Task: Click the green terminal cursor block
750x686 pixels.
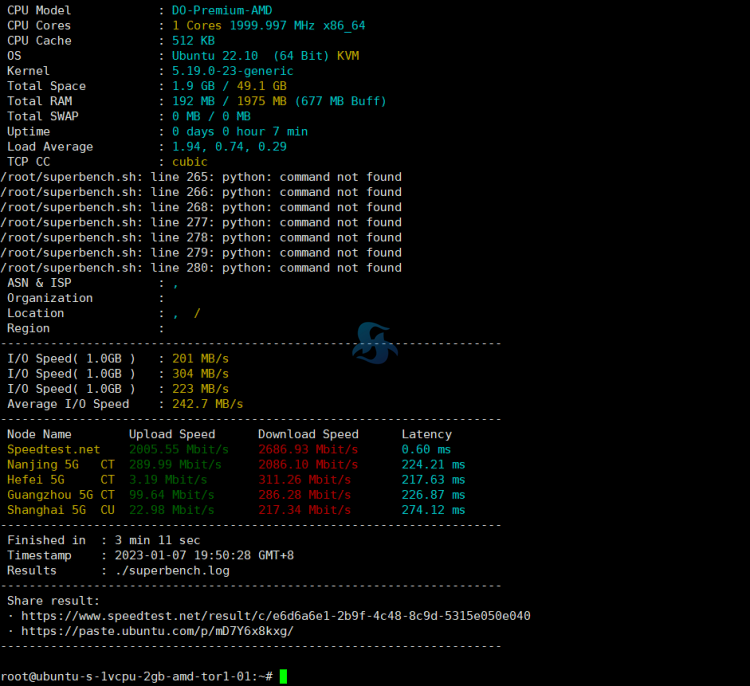Action: (x=283, y=677)
